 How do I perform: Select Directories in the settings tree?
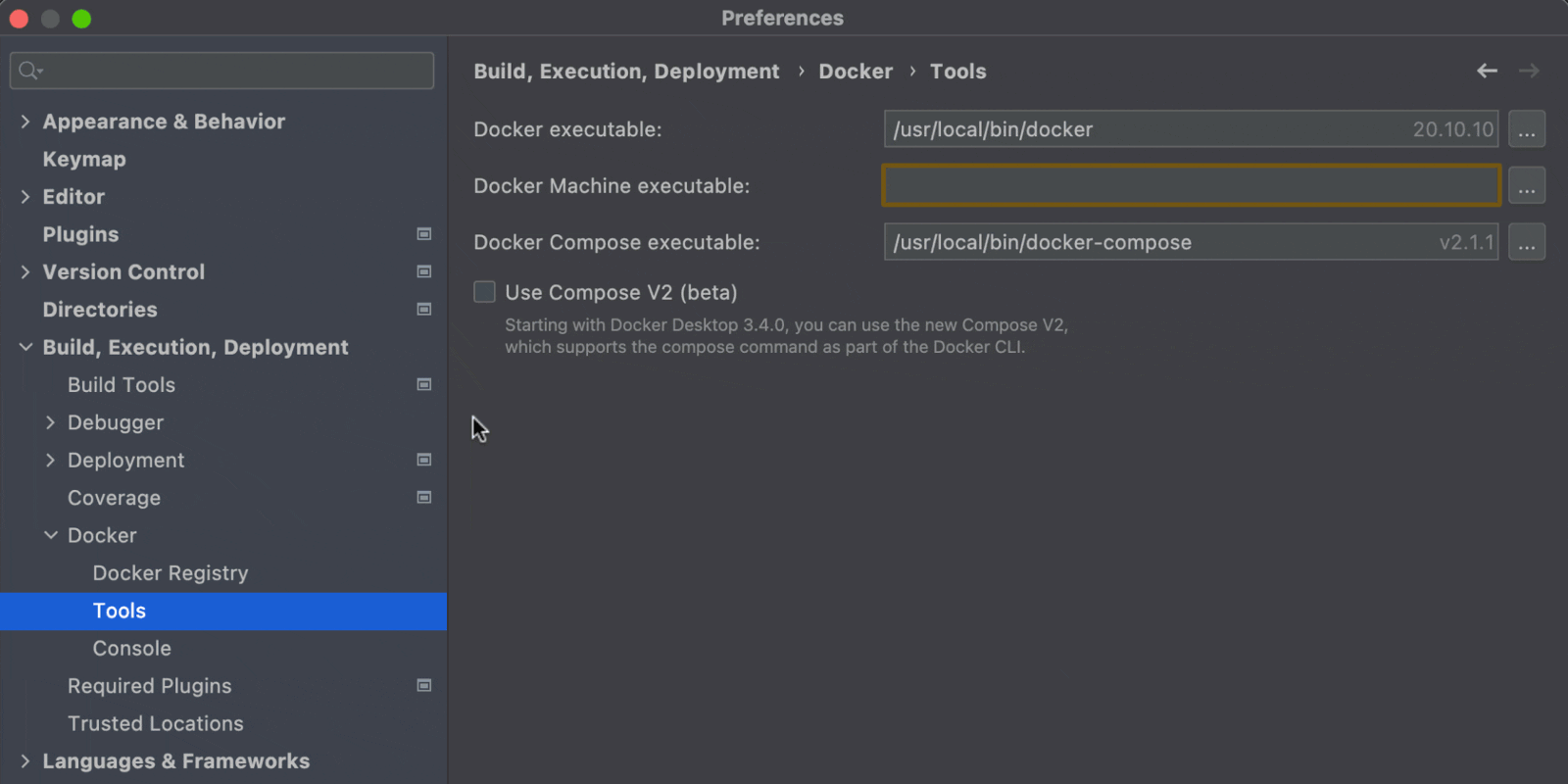point(100,310)
